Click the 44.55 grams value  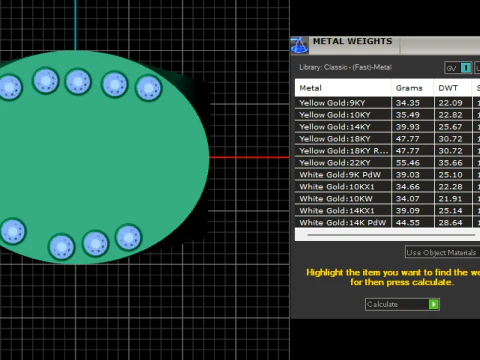coord(408,223)
